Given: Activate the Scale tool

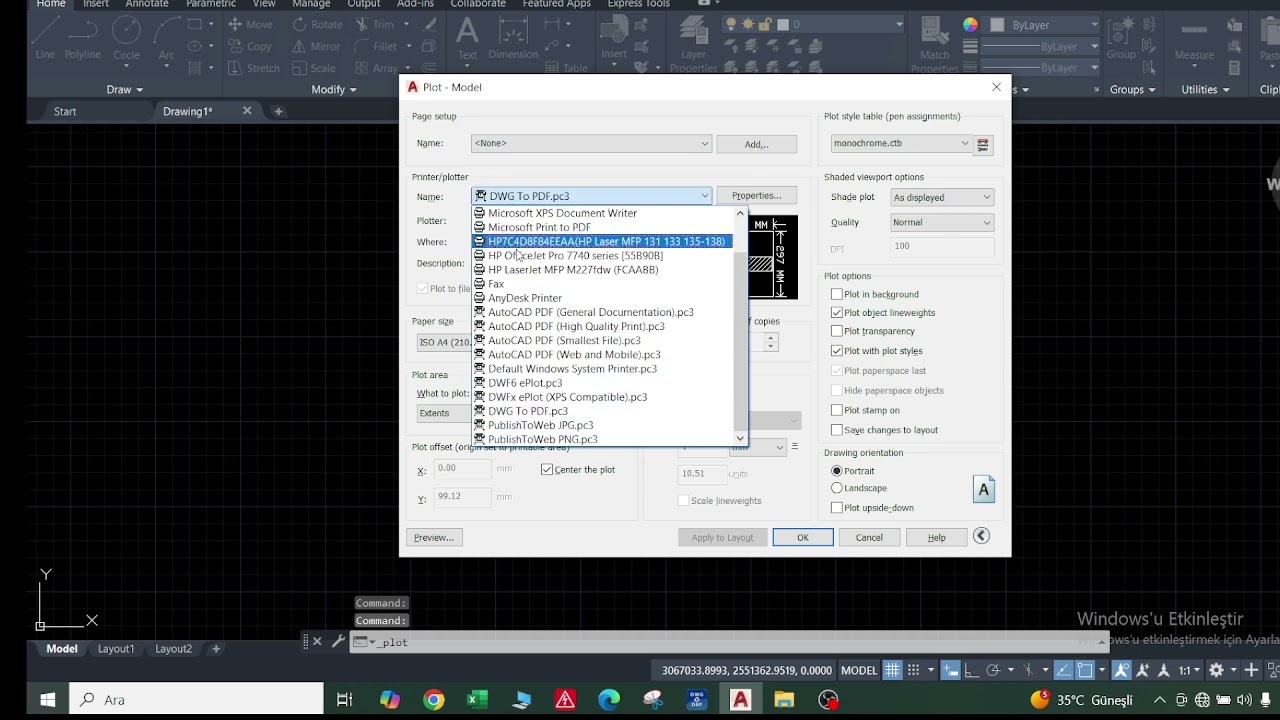Looking at the screenshot, I should [314, 68].
